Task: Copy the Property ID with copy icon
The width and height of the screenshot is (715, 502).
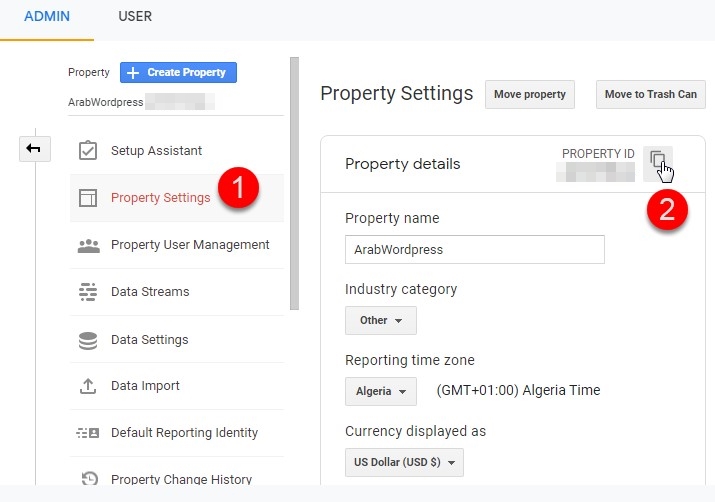Action: point(657,159)
